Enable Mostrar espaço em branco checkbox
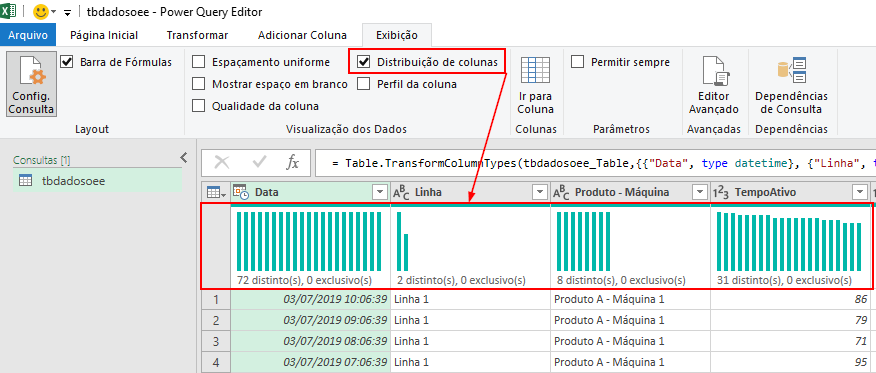 coord(198,84)
